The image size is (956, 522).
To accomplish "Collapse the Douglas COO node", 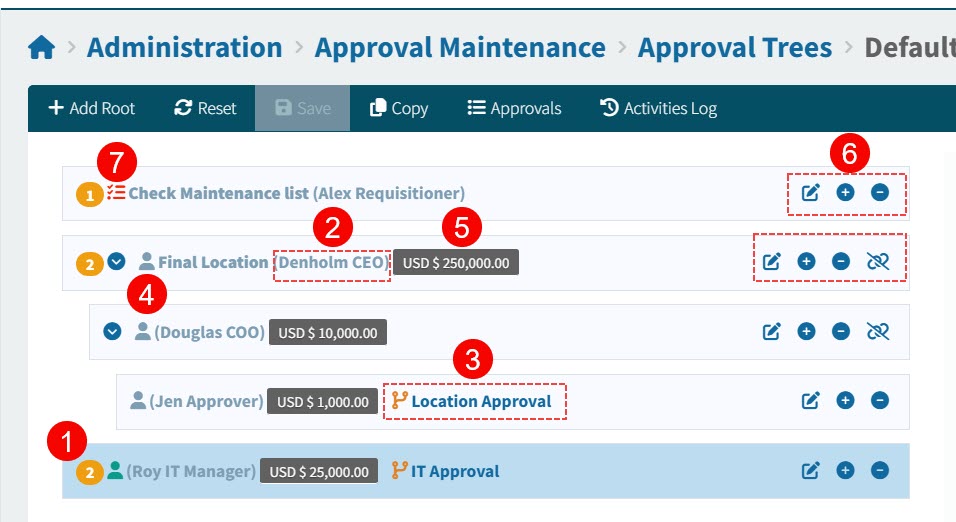I will coord(112,331).
